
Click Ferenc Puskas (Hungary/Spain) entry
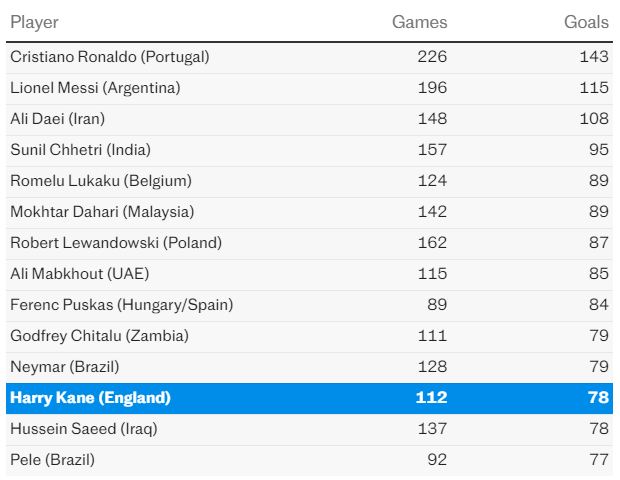[121, 305]
